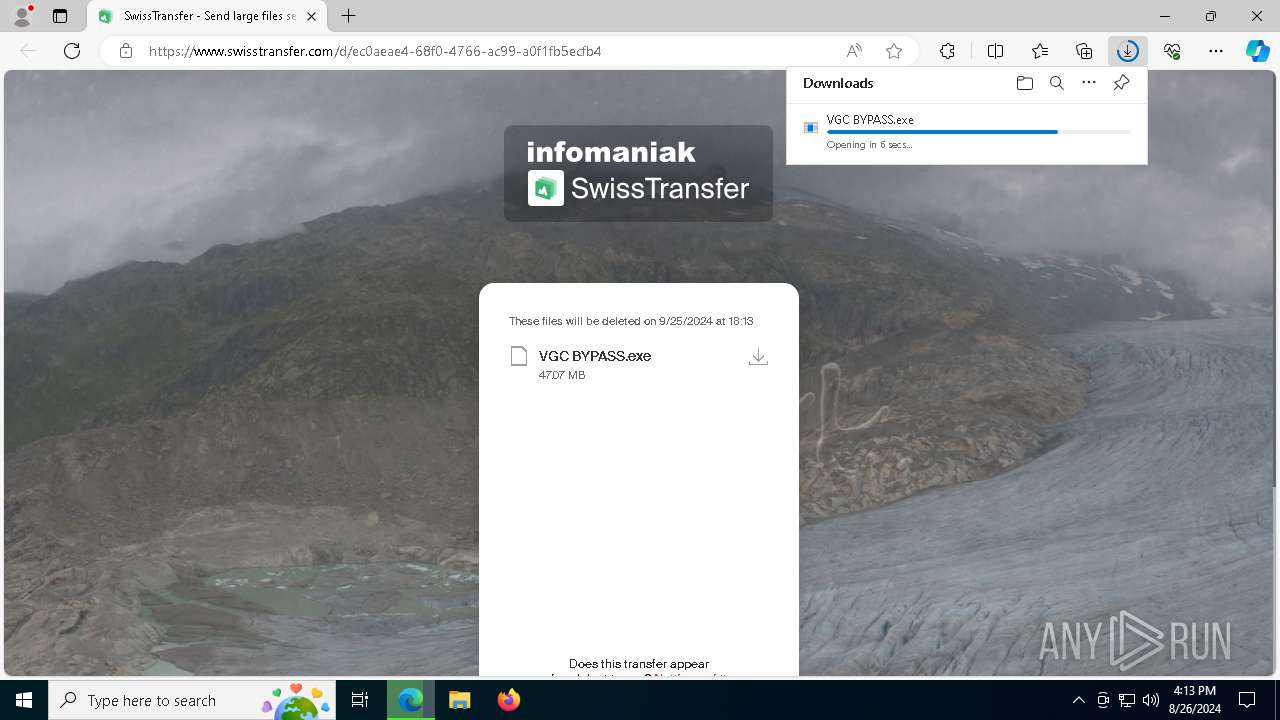The width and height of the screenshot is (1280, 720).
Task: Search downloads in Downloads panel
Action: (1056, 83)
